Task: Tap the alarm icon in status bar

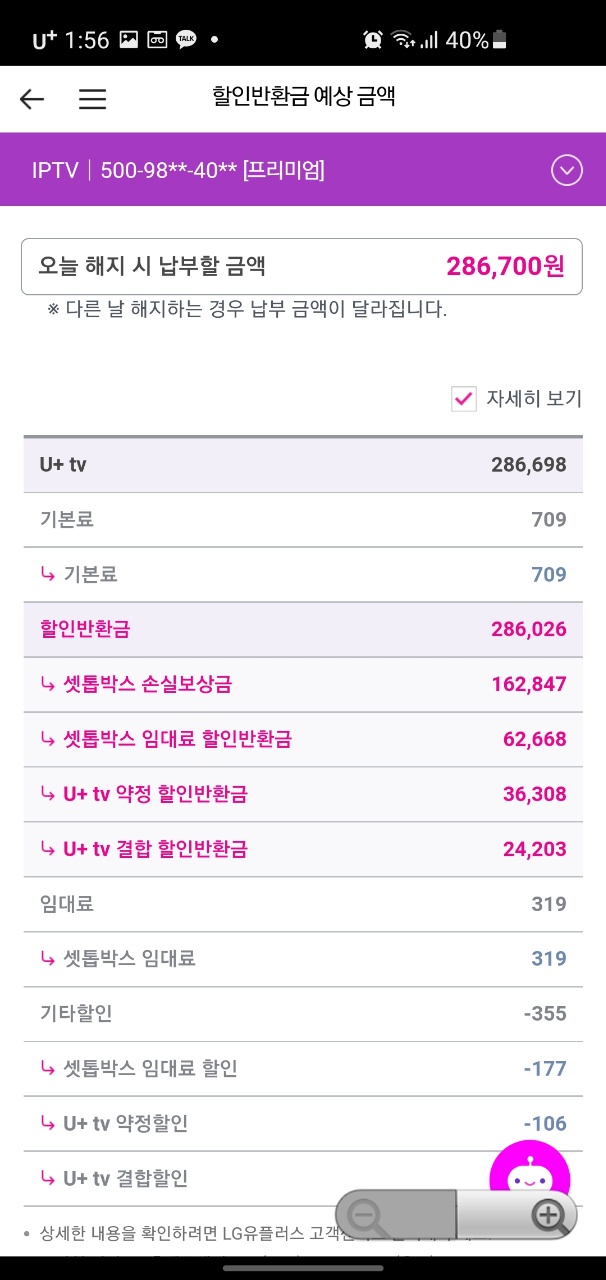Action: click(373, 40)
